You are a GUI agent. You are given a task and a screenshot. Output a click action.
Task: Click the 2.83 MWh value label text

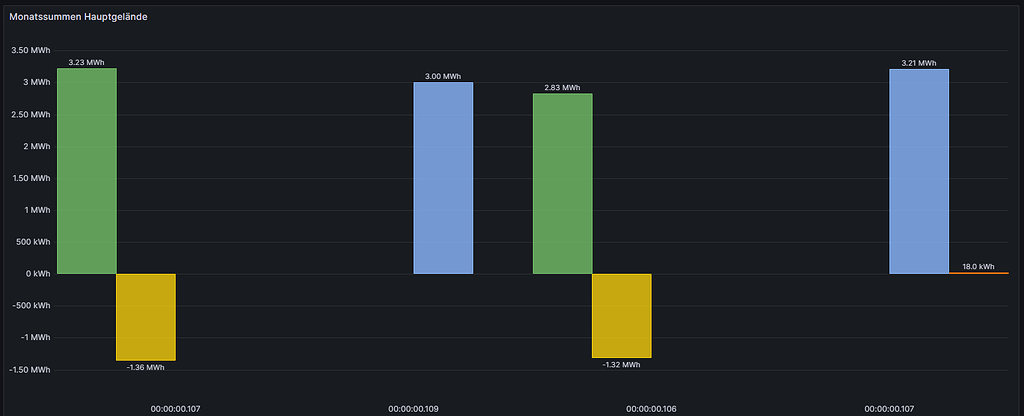[x=562, y=88]
